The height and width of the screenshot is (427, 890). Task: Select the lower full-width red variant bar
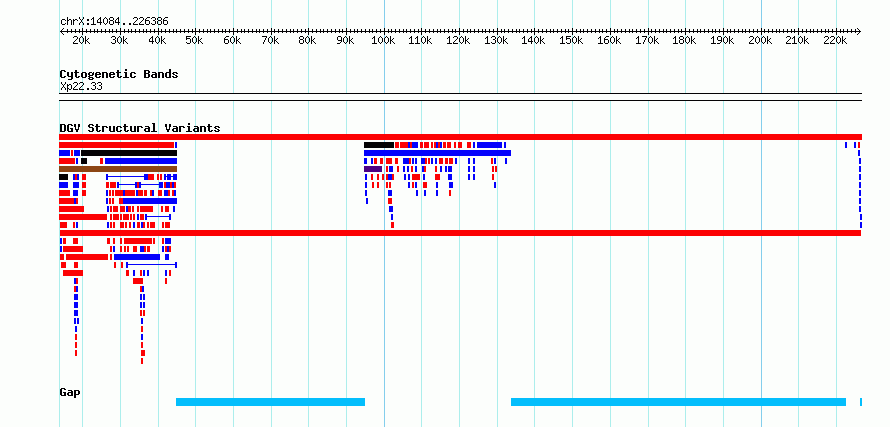[460, 233]
